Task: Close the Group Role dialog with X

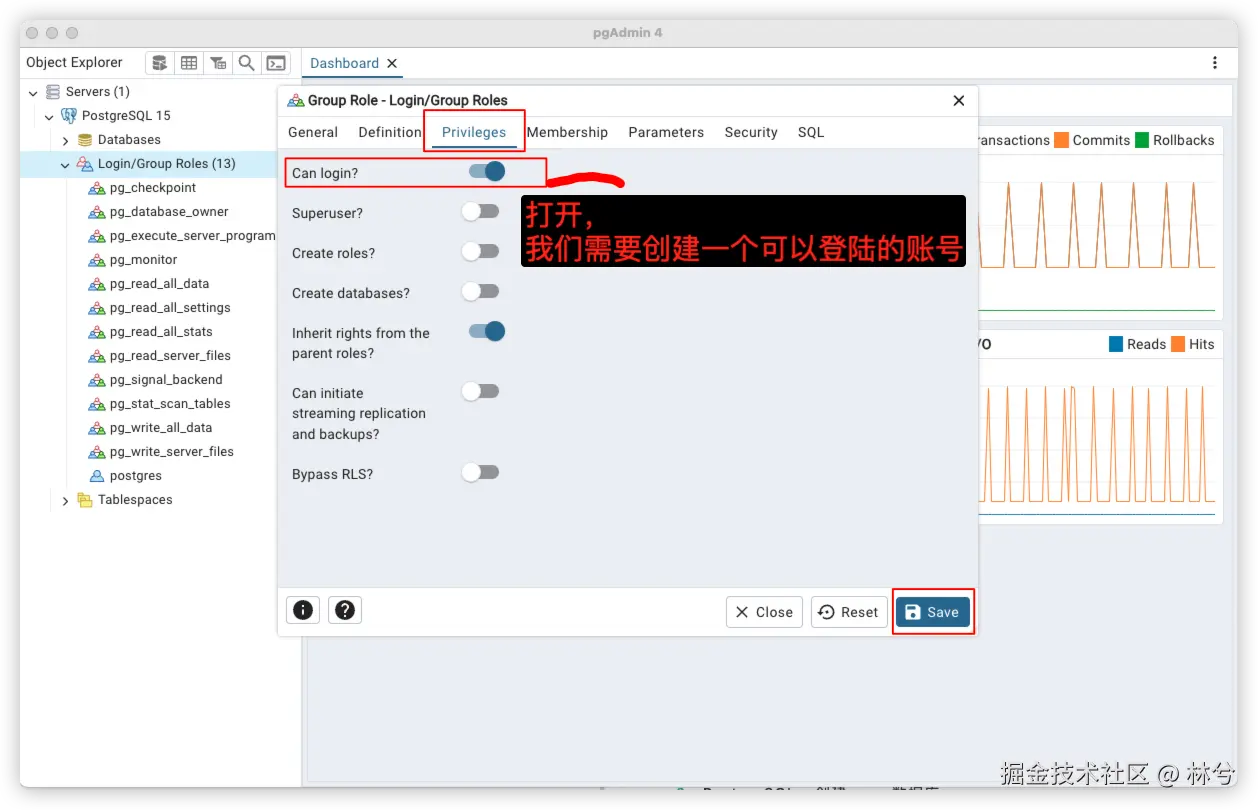Action: click(x=958, y=100)
